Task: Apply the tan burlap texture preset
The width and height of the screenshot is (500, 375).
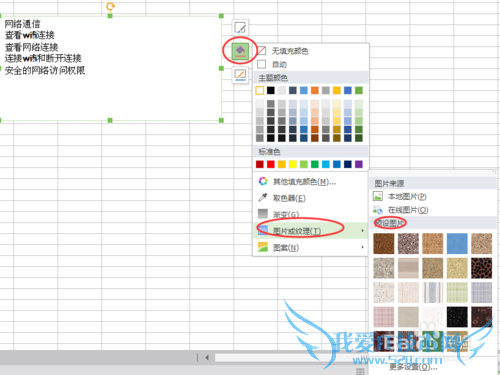Action: pos(433,244)
